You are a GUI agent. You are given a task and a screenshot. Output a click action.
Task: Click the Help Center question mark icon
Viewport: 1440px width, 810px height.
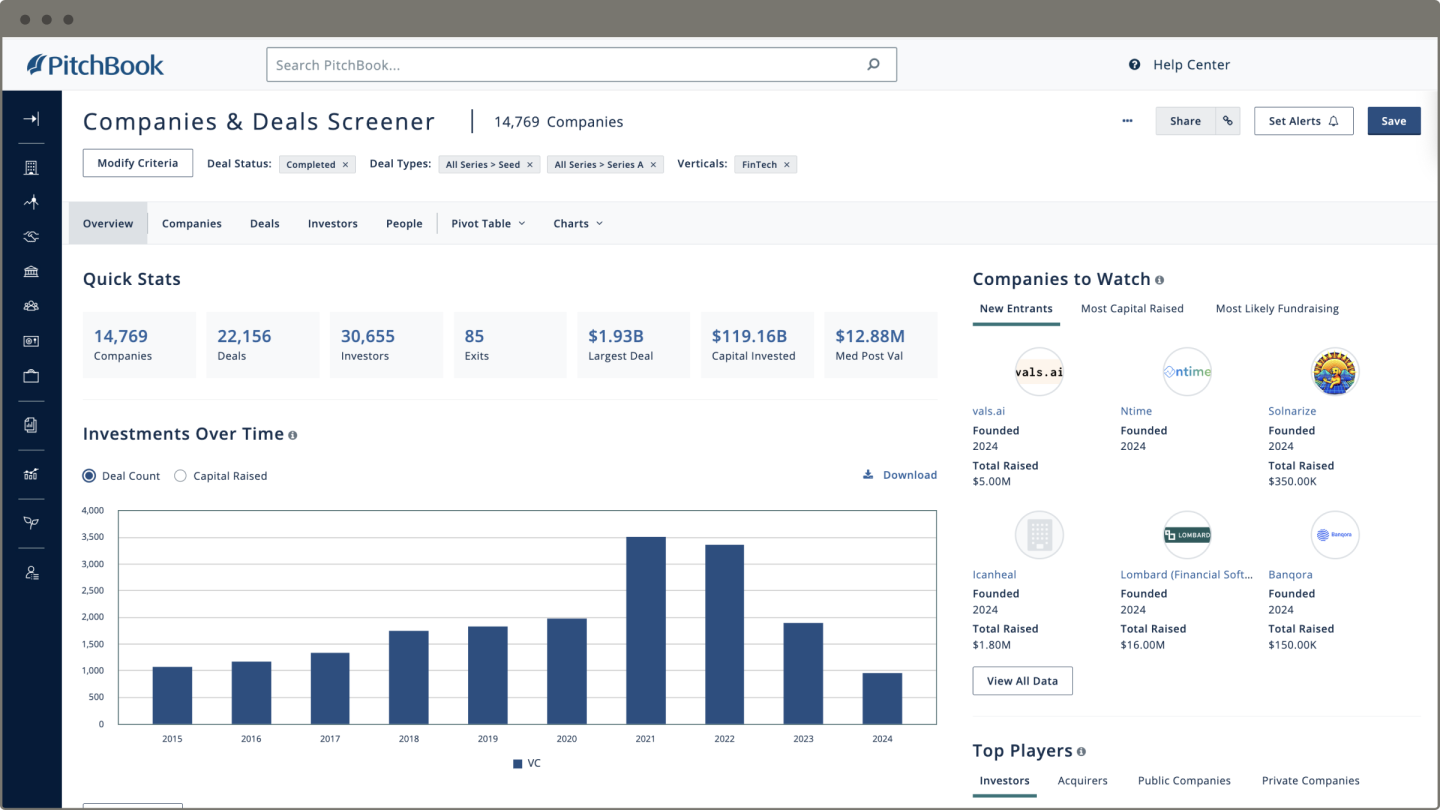pyautogui.click(x=1134, y=65)
